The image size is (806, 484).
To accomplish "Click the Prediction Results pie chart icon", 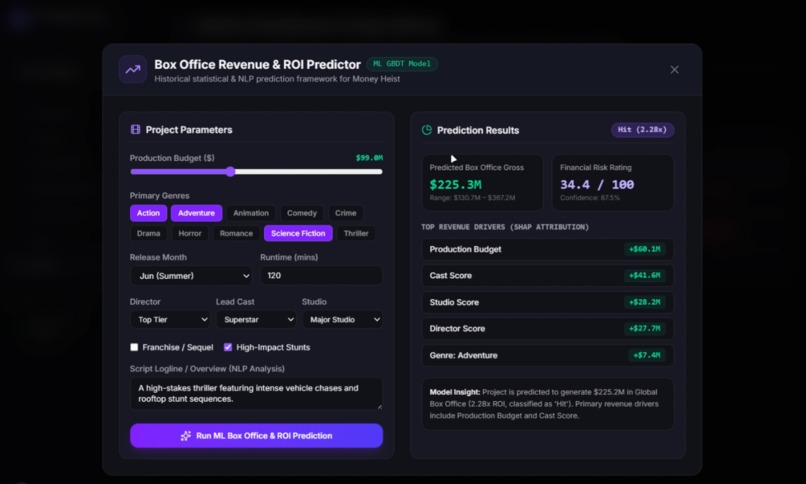I will [x=427, y=130].
